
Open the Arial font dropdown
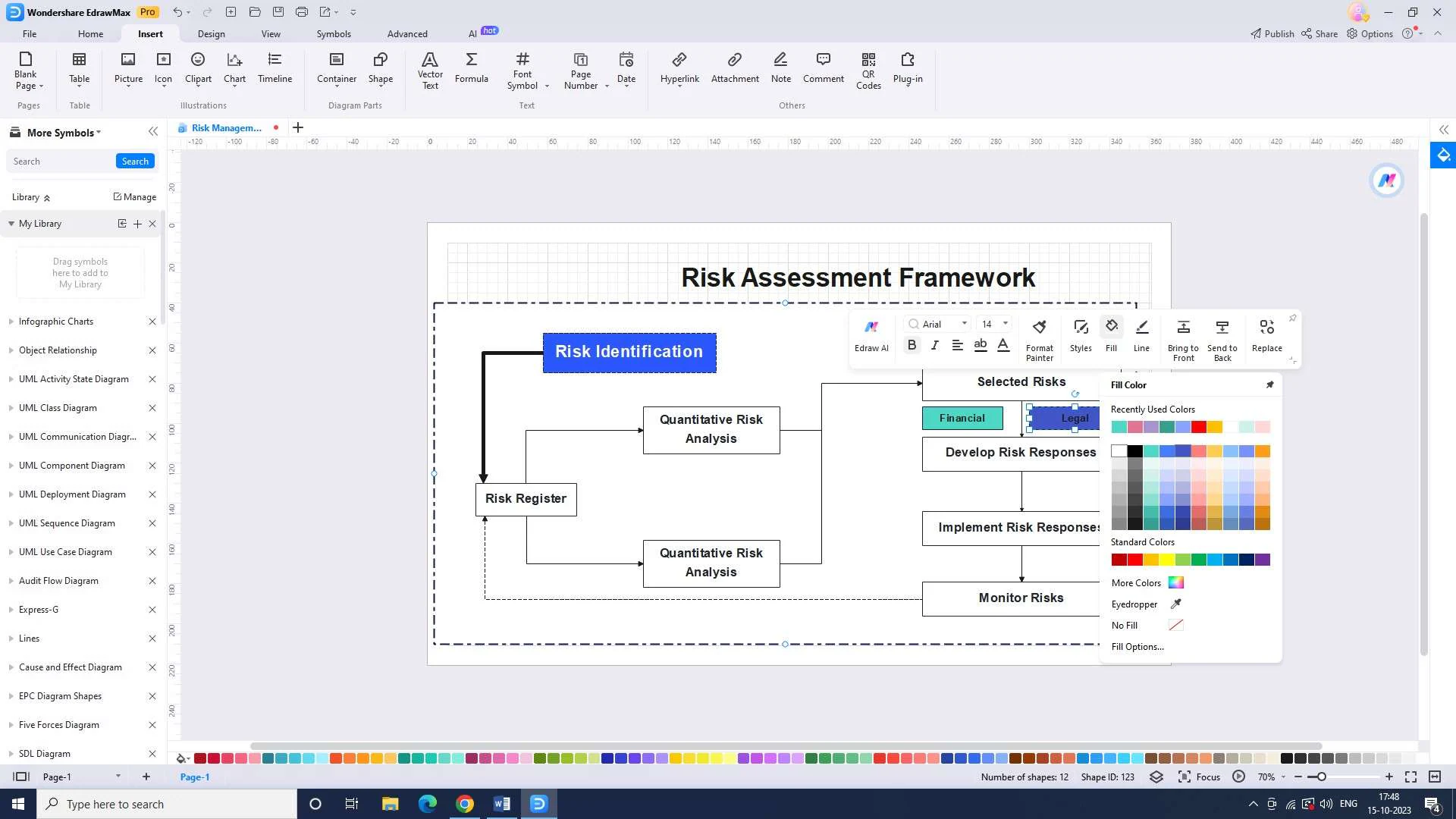tap(964, 324)
